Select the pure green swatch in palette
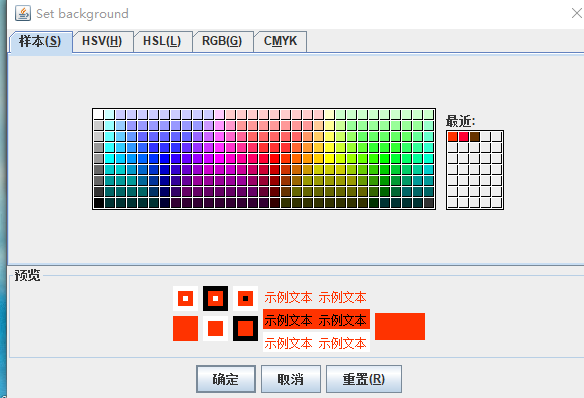Screen dimensions: 584x398 click(385, 159)
